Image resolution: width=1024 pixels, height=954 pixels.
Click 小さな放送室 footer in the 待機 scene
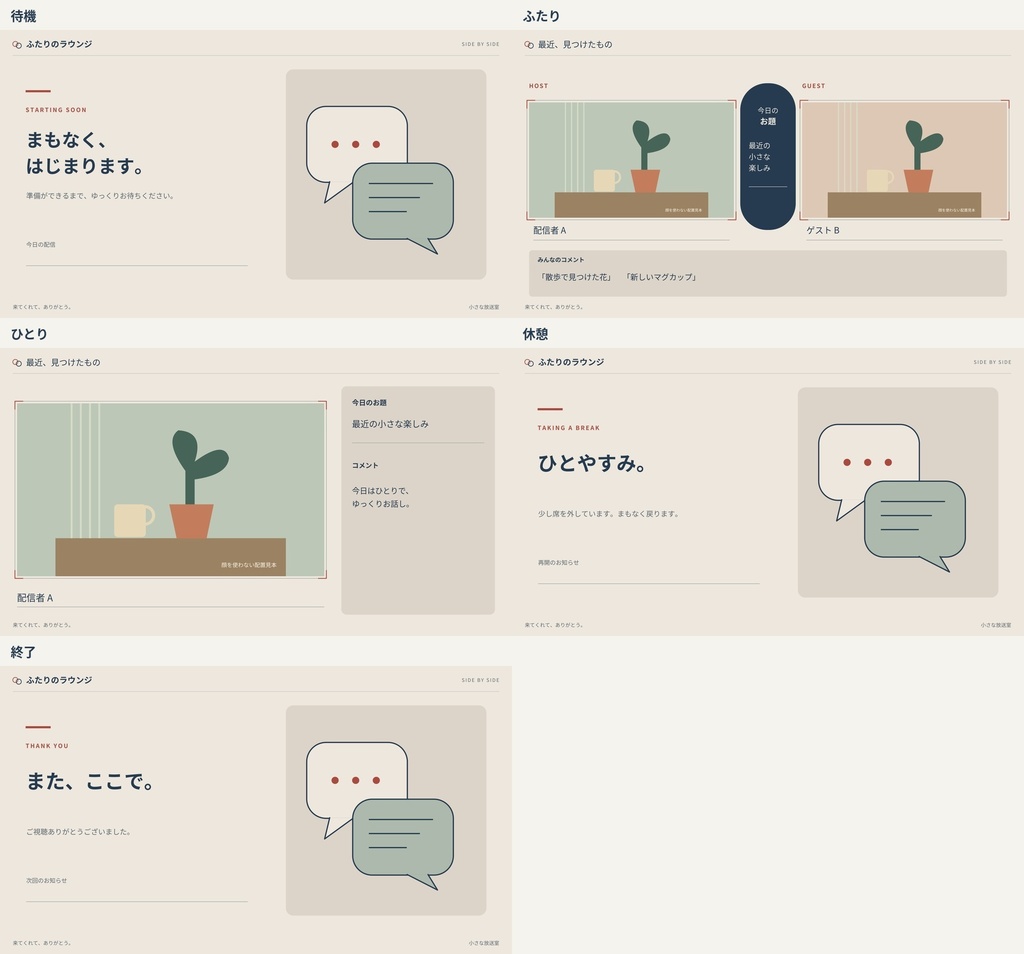point(484,307)
